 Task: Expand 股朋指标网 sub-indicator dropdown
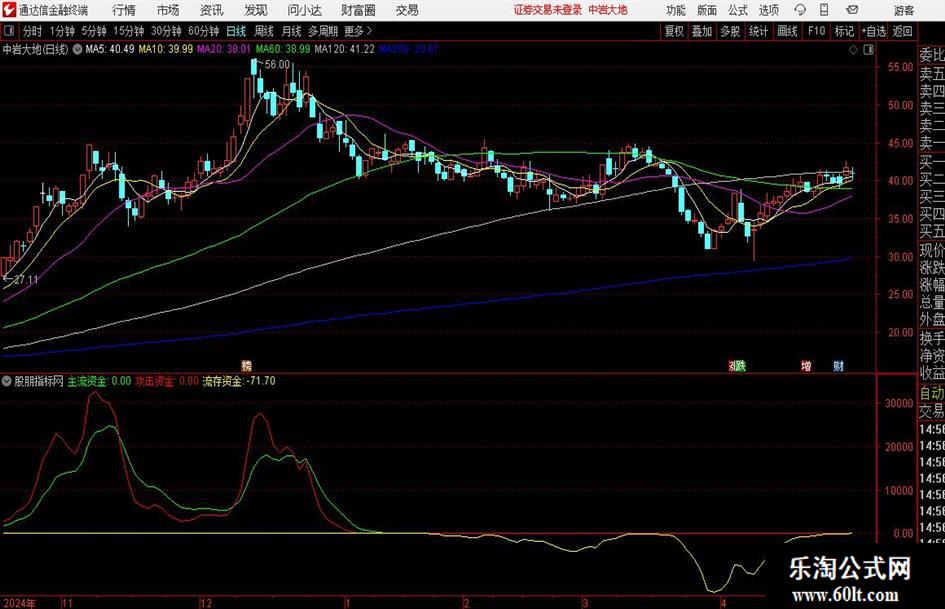[x=7, y=381]
